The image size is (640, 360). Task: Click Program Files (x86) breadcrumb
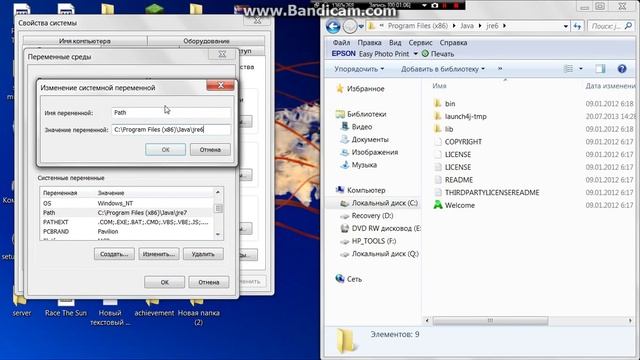coord(418,26)
